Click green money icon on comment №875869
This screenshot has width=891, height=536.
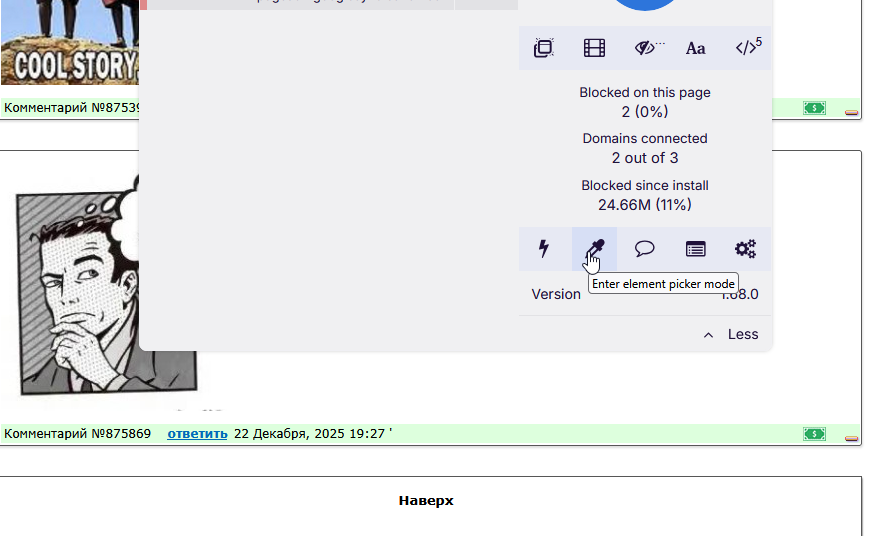click(x=814, y=434)
